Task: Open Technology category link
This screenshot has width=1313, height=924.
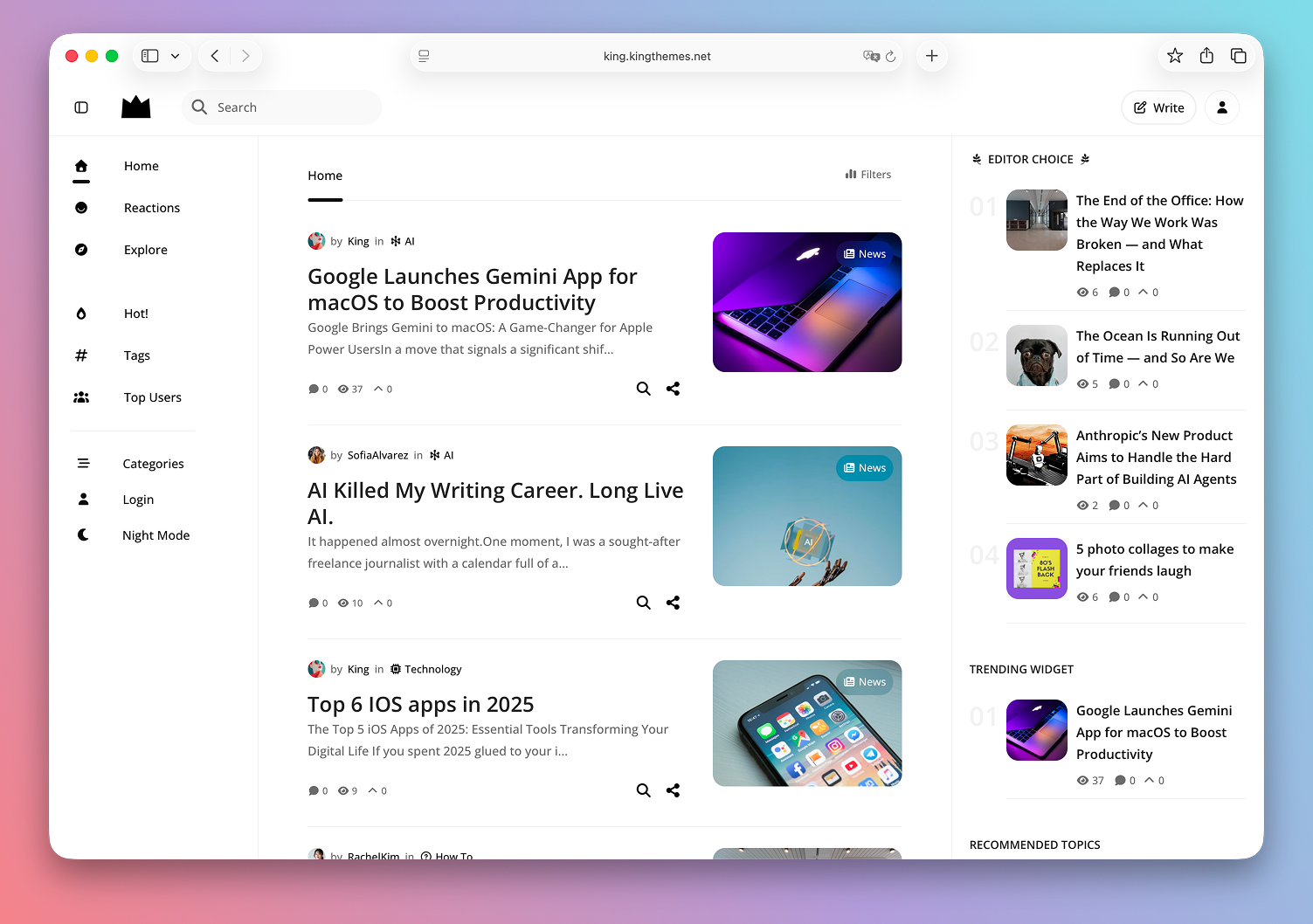Action: click(425, 669)
